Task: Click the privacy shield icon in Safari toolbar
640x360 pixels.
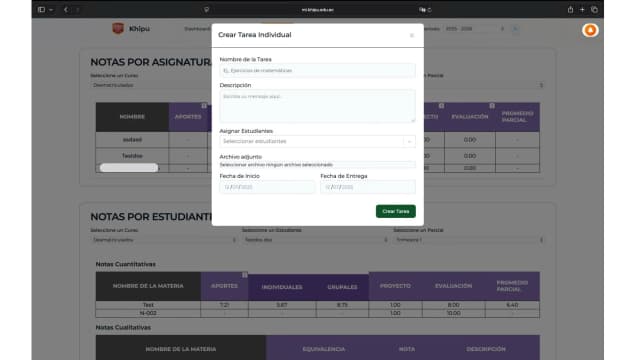Action: coord(207,10)
